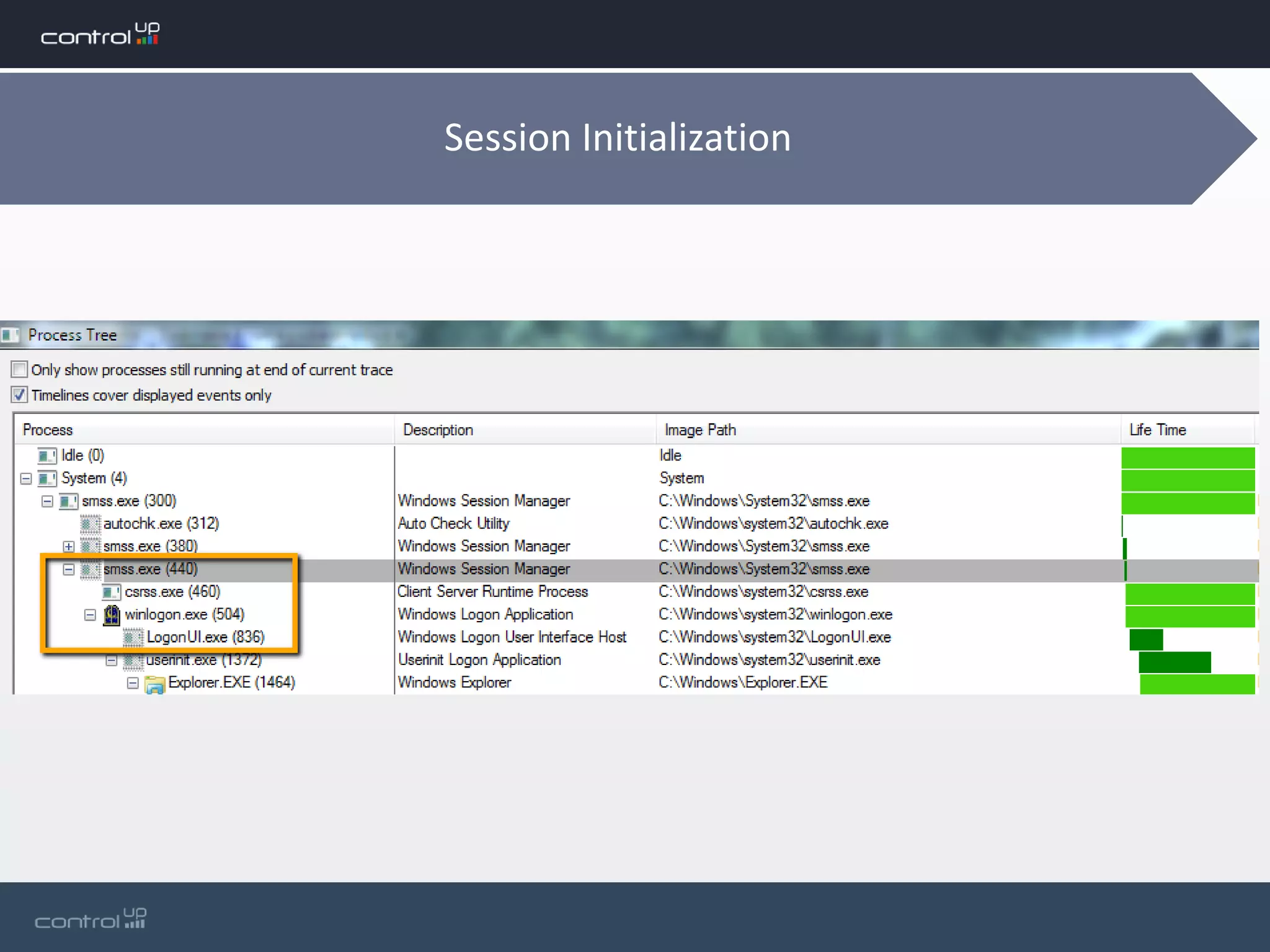
Task: Collapse the smss.exe (300) node
Action: [47, 501]
